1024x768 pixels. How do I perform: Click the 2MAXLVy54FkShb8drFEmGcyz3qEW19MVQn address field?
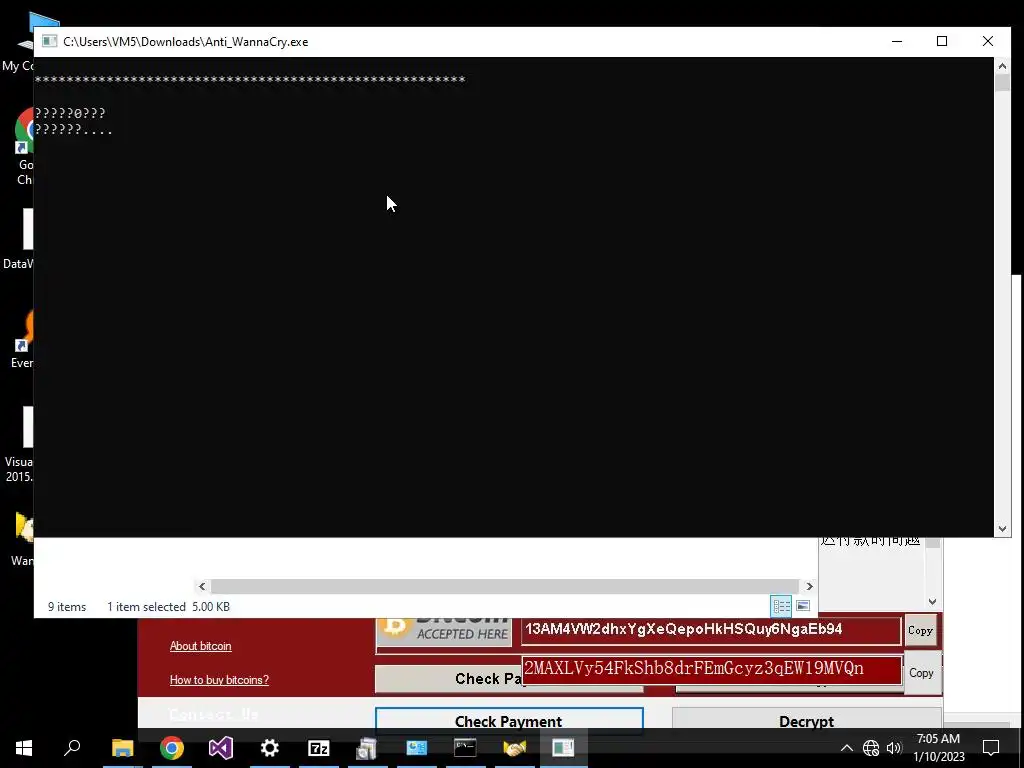coord(712,669)
